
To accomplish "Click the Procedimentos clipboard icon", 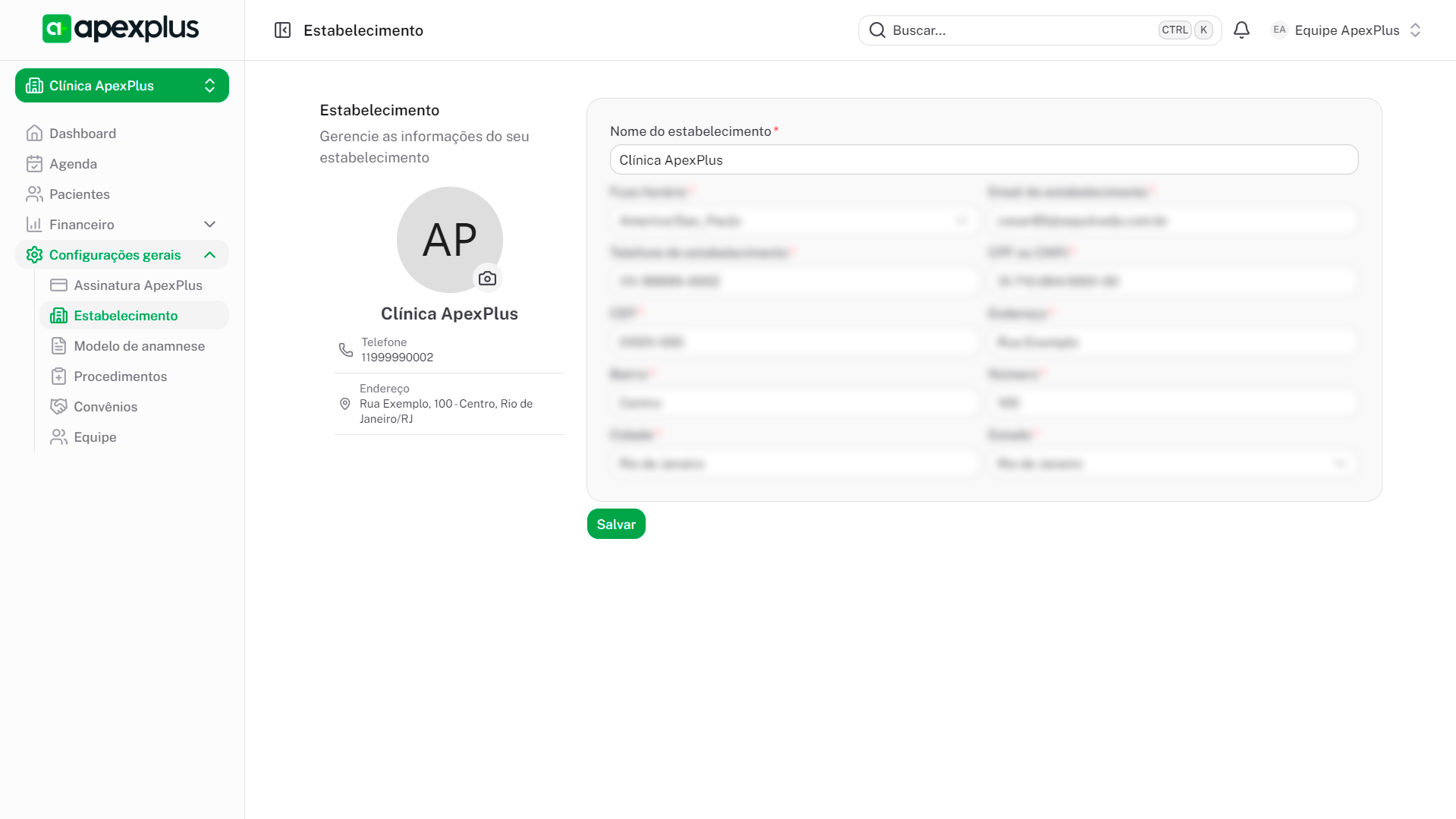I will [58, 376].
